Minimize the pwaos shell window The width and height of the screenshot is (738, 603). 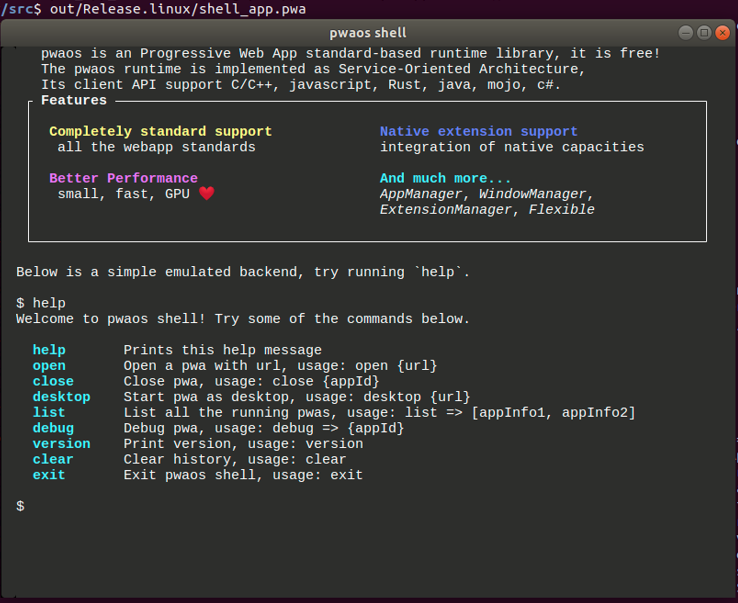click(x=686, y=32)
